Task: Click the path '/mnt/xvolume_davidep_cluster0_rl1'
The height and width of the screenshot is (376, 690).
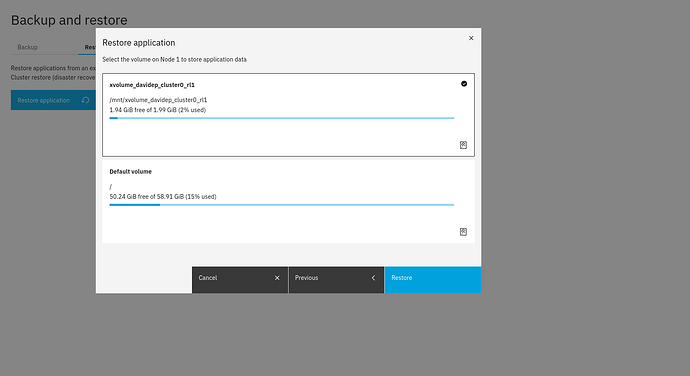Action: click(x=158, y=100)
